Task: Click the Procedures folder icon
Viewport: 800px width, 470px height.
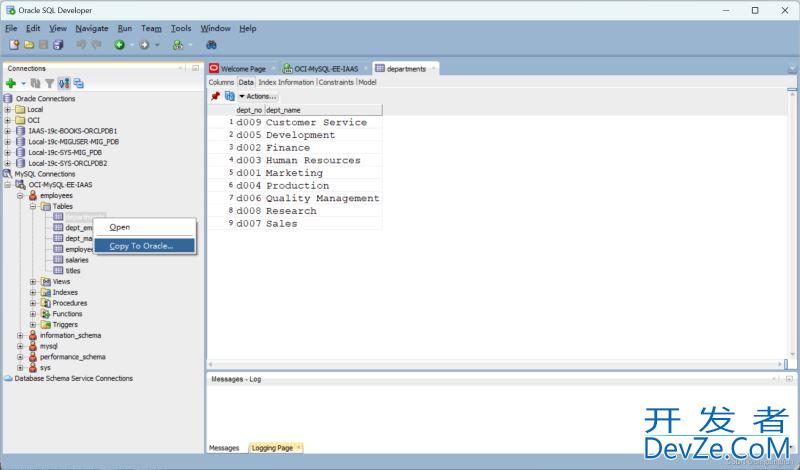Action: coord(45,303)
